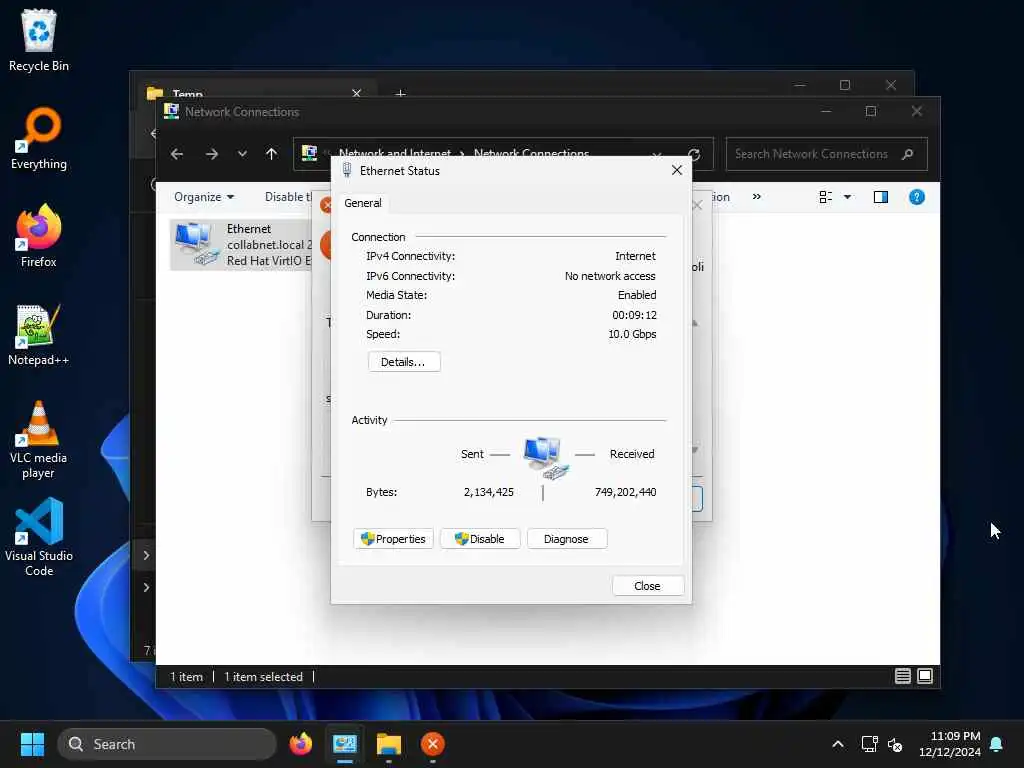Viewport: 1024px width, 768px height.
Task: Run Diagnose on Ethernet connection
Action: point(567,539)
